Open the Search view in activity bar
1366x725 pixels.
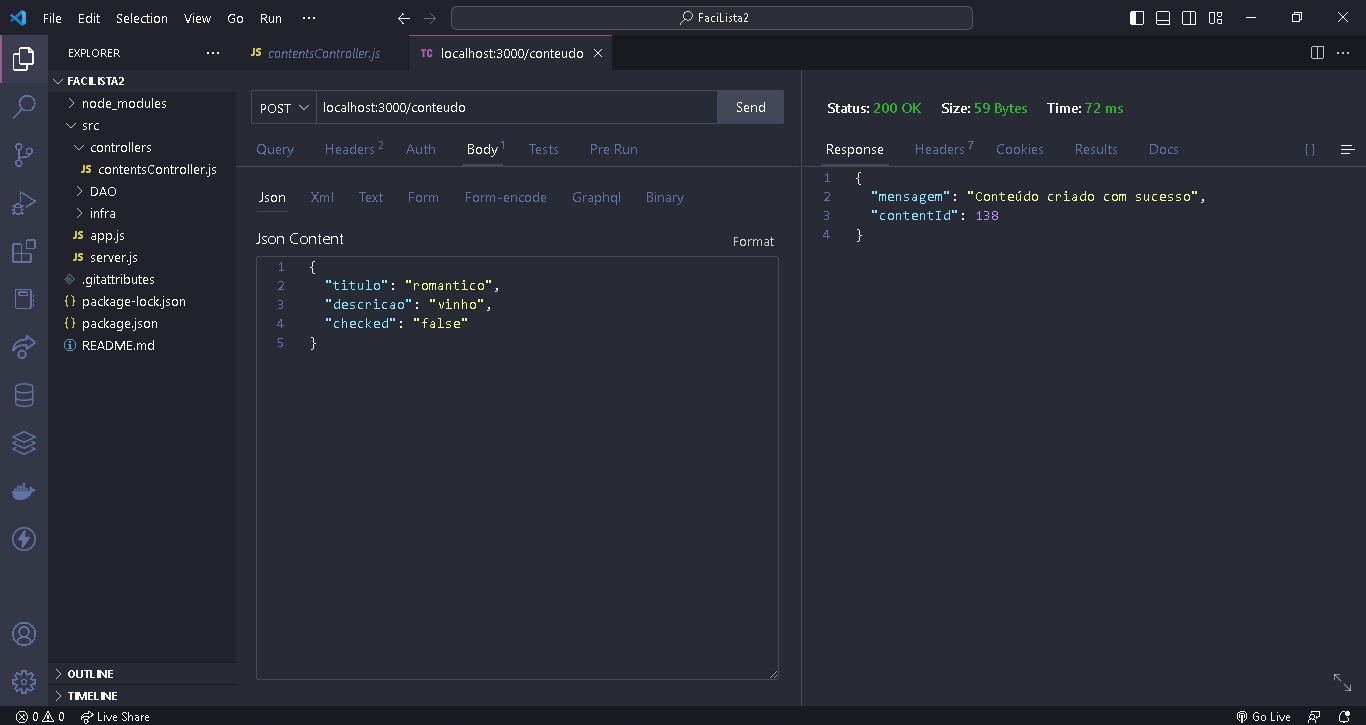pyautogui.click(x=24, y=107)
